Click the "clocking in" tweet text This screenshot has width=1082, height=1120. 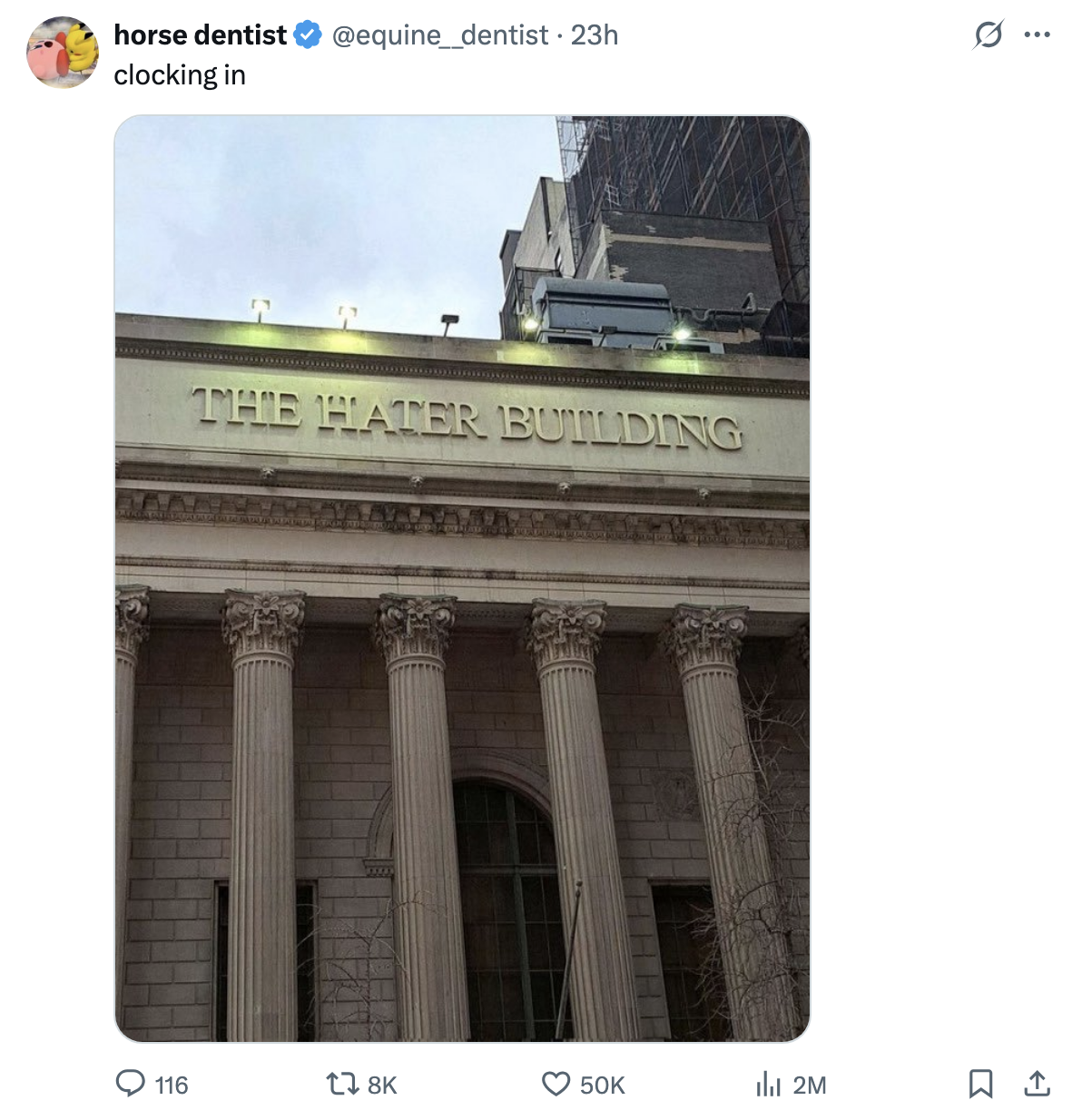[x=180, y=74]
